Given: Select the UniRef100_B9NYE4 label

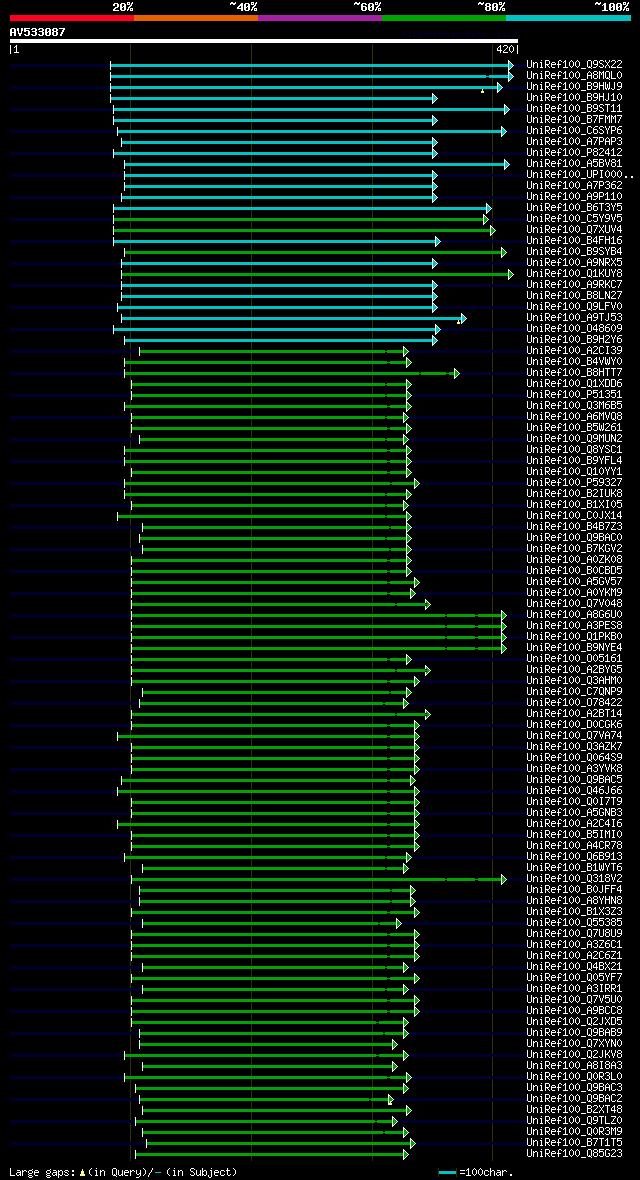Looking at the screenshot, I should pyautogui.click(x=574, y=647).
